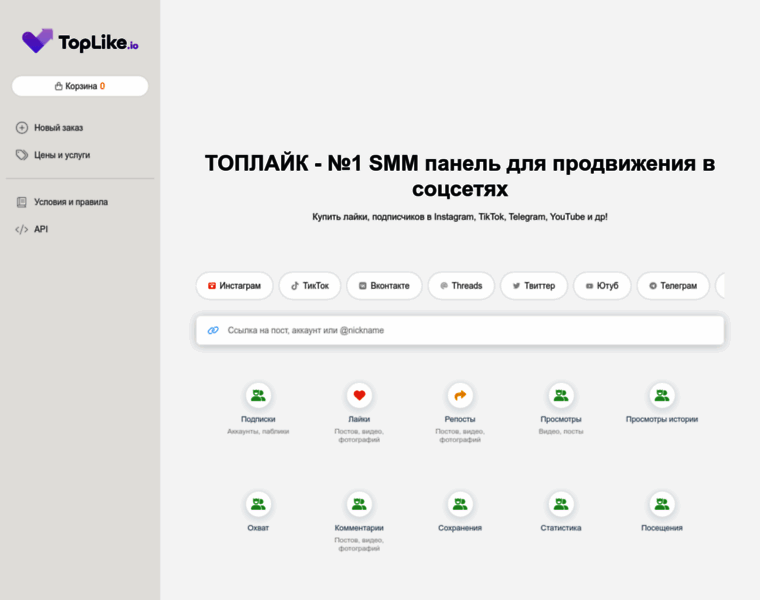The height and width of the screenshot is (600, 760).
Task: Click the Instagram icon in Инстаграм tab
Action: pyautogui.click(x=212, y=286)
